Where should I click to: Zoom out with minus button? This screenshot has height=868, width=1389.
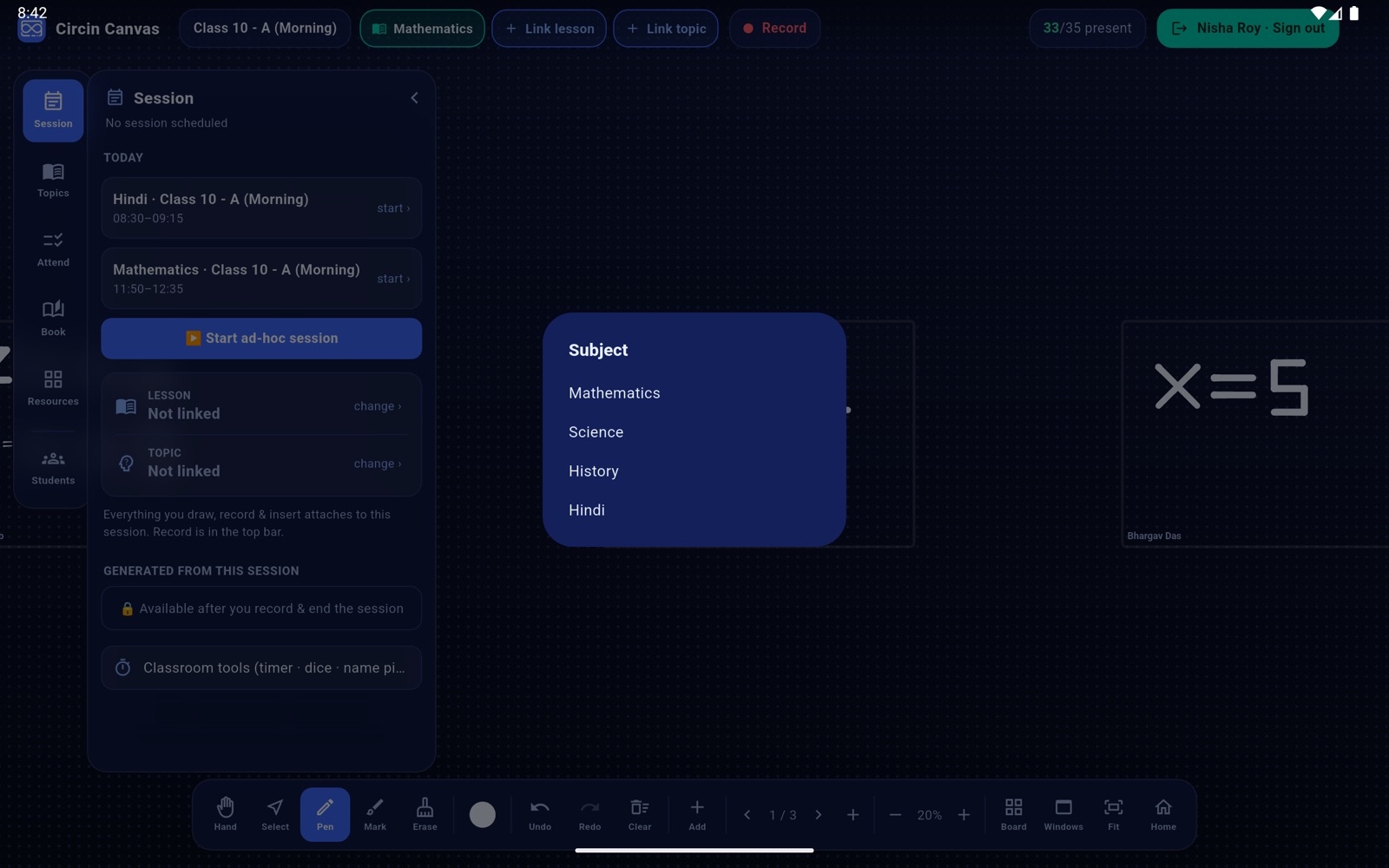[895, 815]
